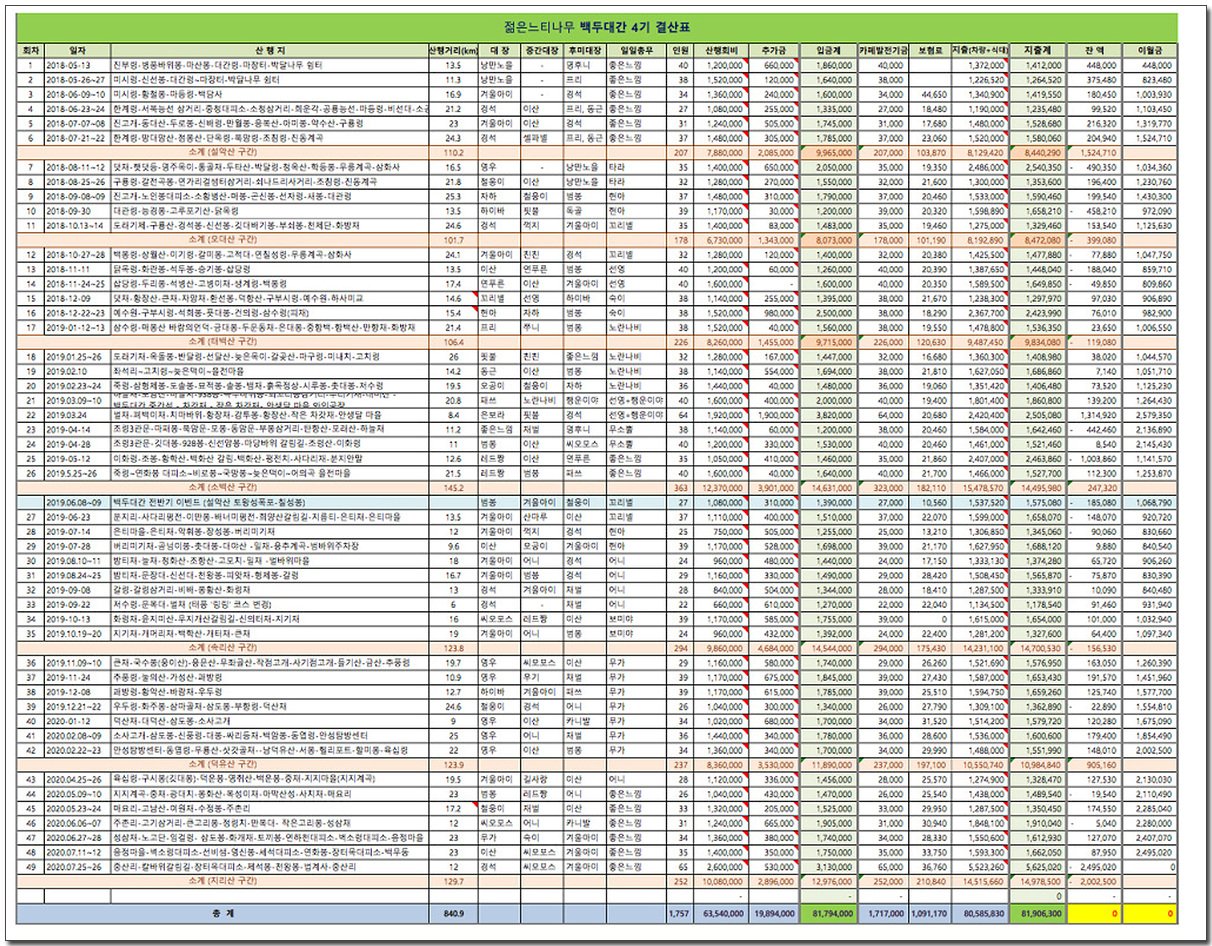Select the '카페발전기금' column header
This screenshot has height=946, width=1212.
[x=883, y=51]
